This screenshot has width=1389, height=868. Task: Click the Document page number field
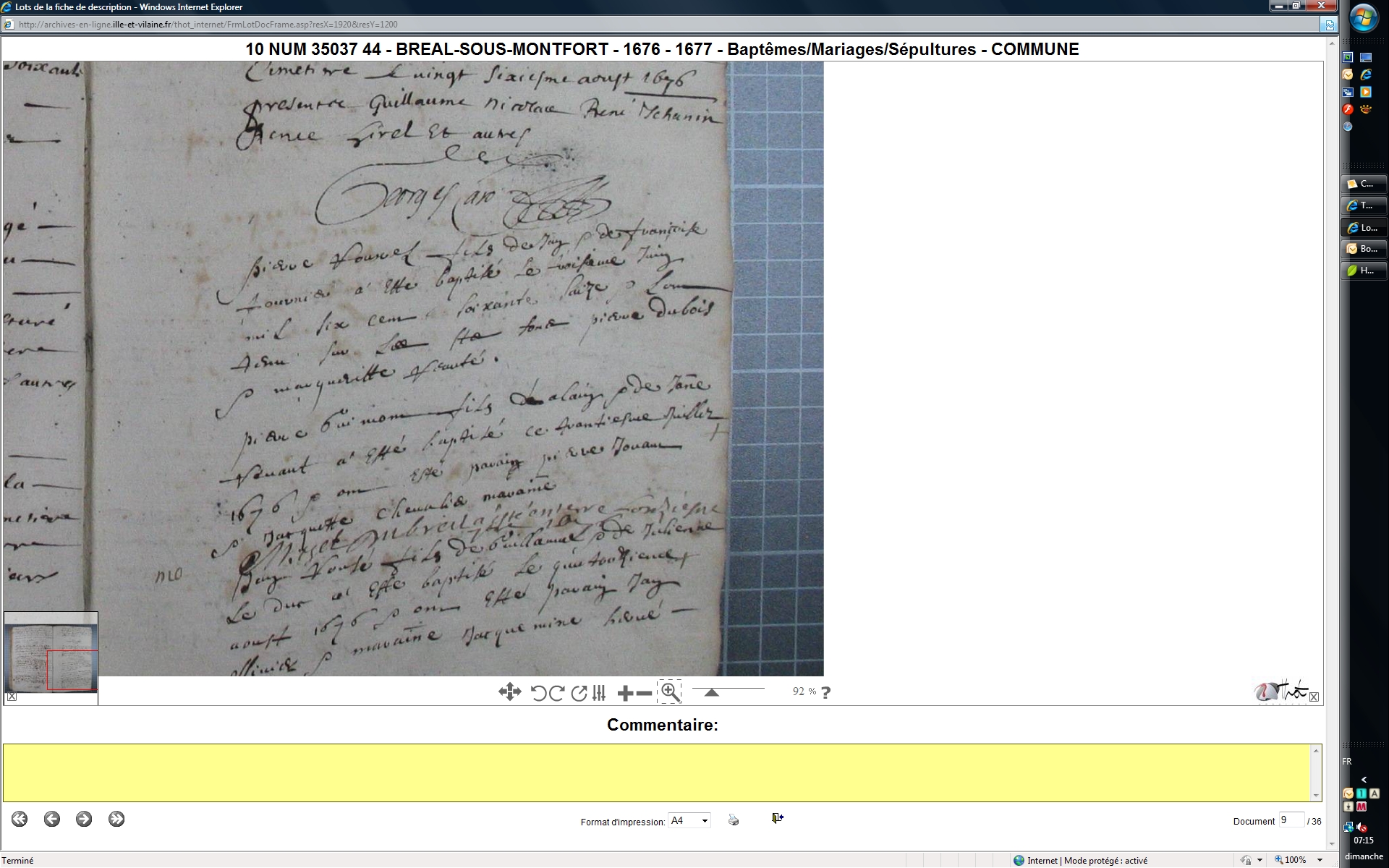(x=1291, y=820)
